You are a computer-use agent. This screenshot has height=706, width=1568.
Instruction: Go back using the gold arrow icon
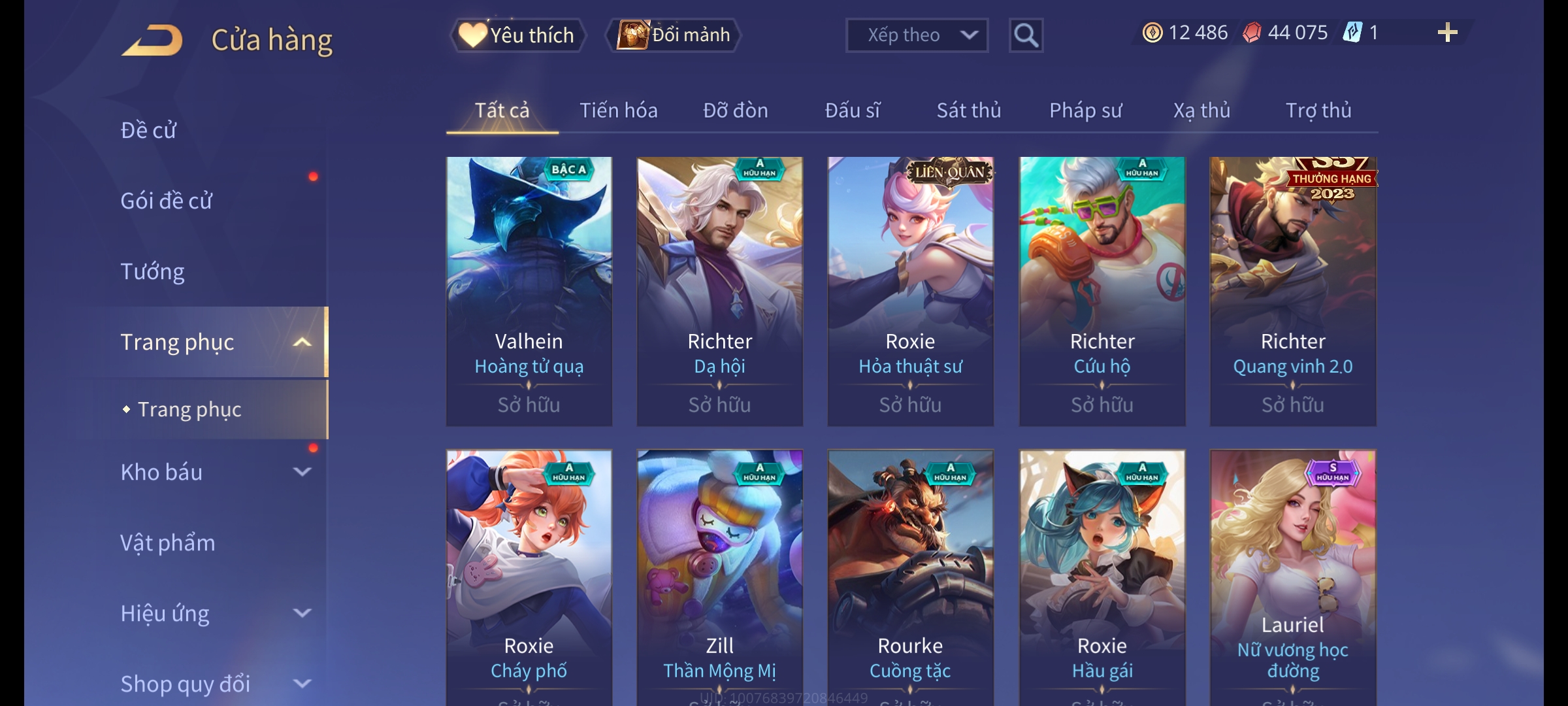152,40
